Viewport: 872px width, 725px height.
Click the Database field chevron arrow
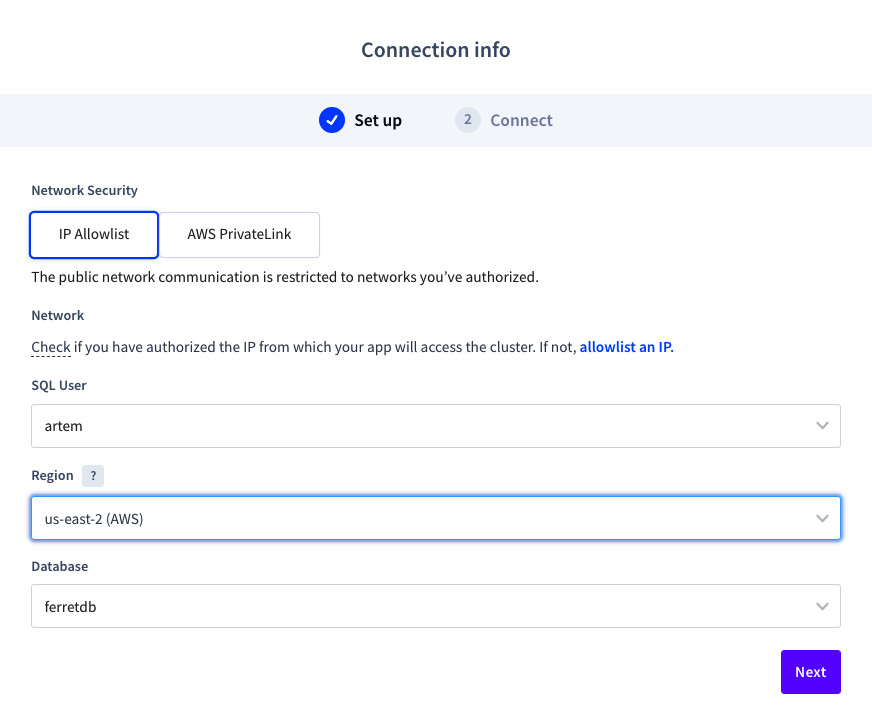pyautogui.click(x=822, y=606)
